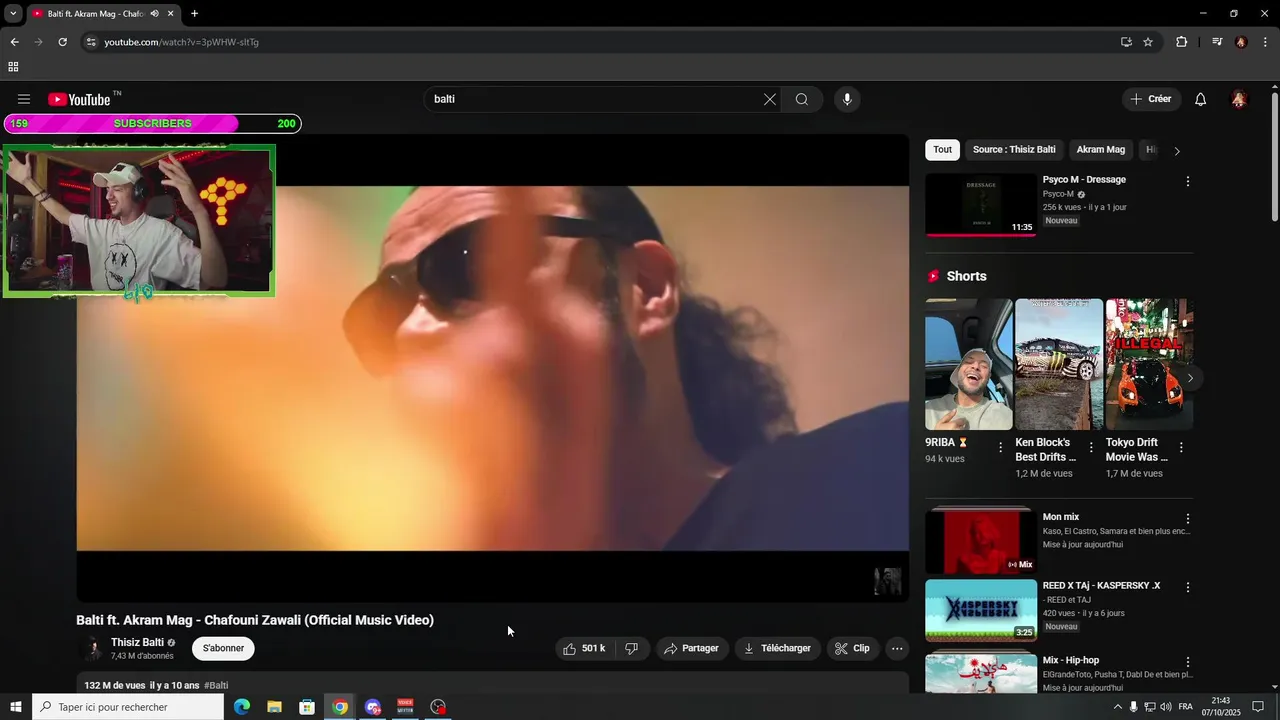1280x720 pixels.
Task: Open the volume icon in system tray
Action: click(1166, 707)
